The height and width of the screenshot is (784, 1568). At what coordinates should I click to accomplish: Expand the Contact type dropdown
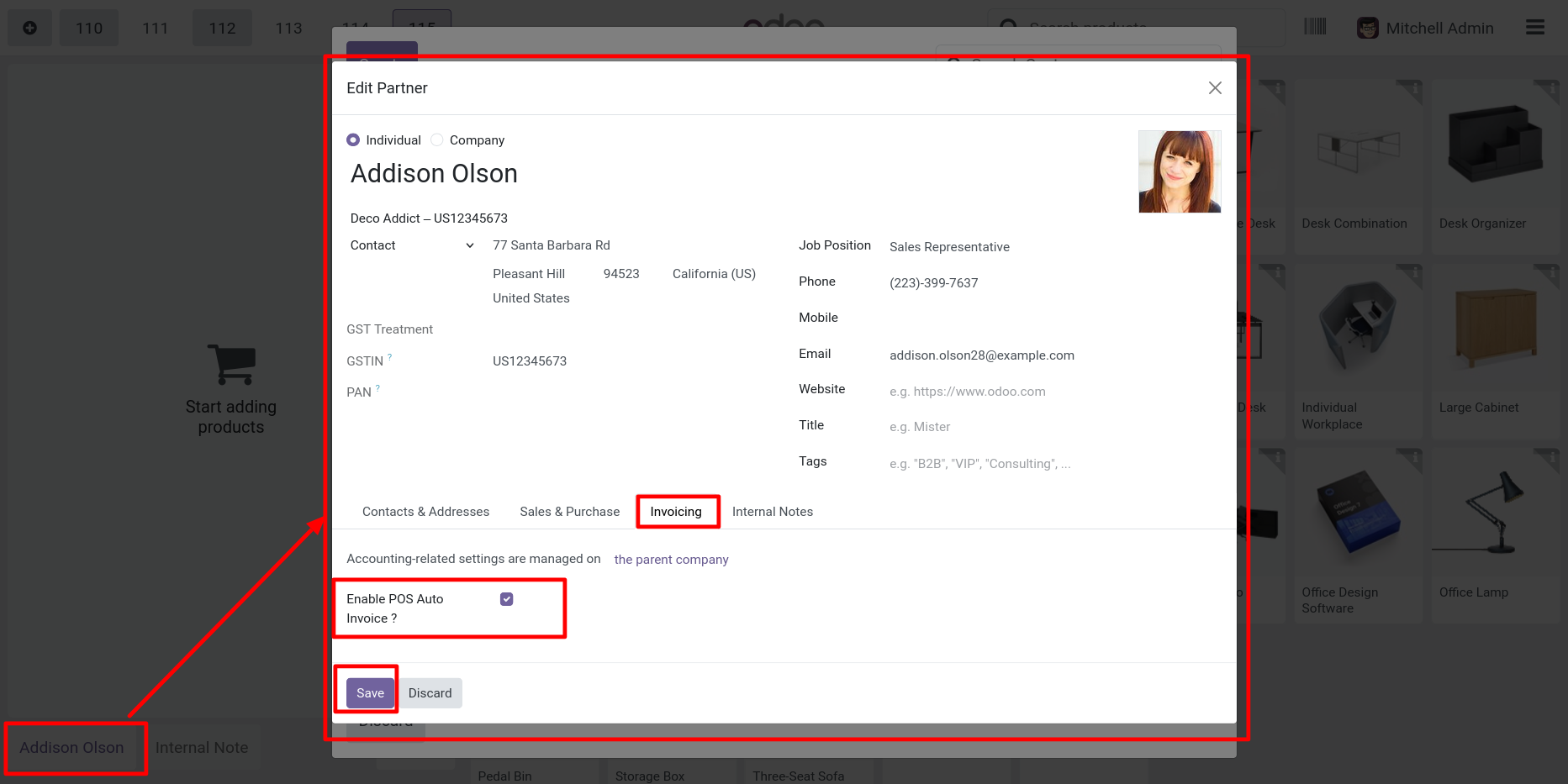(413, 245)
